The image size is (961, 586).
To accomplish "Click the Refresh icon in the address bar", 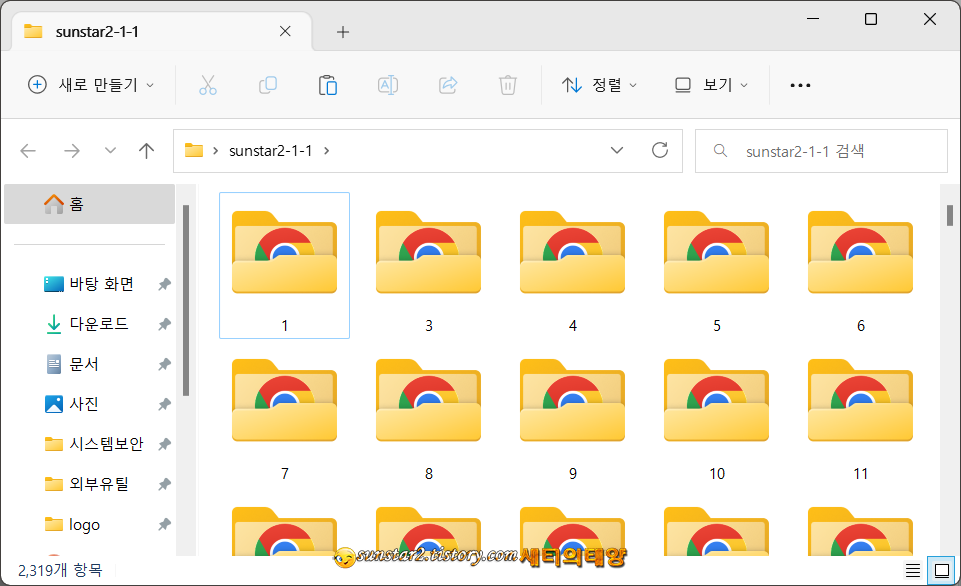I will point(659,150).
